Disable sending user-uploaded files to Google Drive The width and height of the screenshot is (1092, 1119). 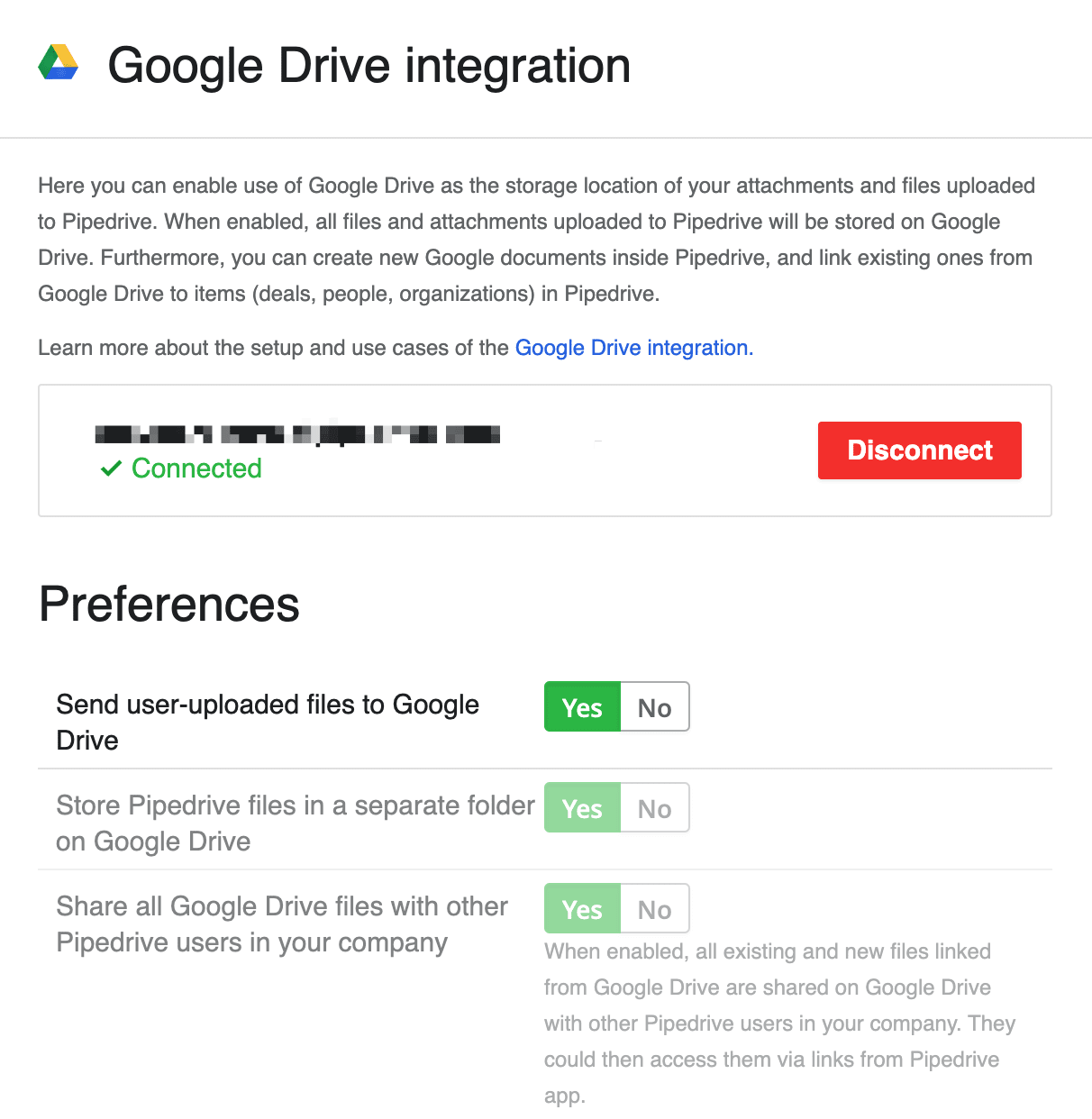tap(654, 707)
